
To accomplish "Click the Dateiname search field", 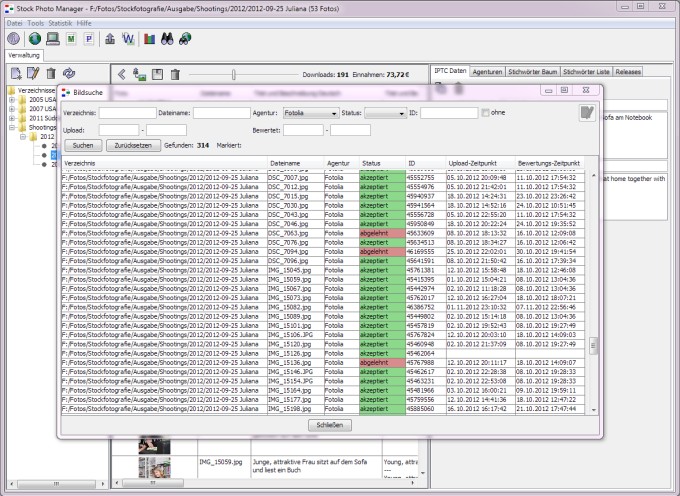I will tap(222, 113).
